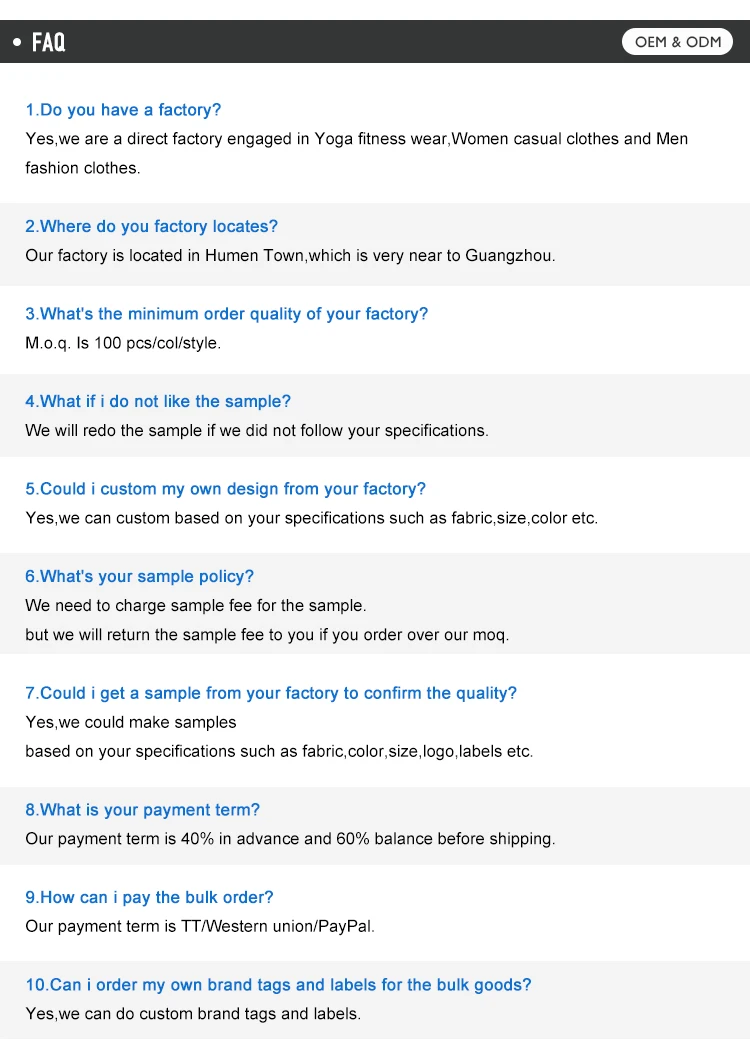Click the bullet dot beside FAQ
750x1060 pixels.
17,42
